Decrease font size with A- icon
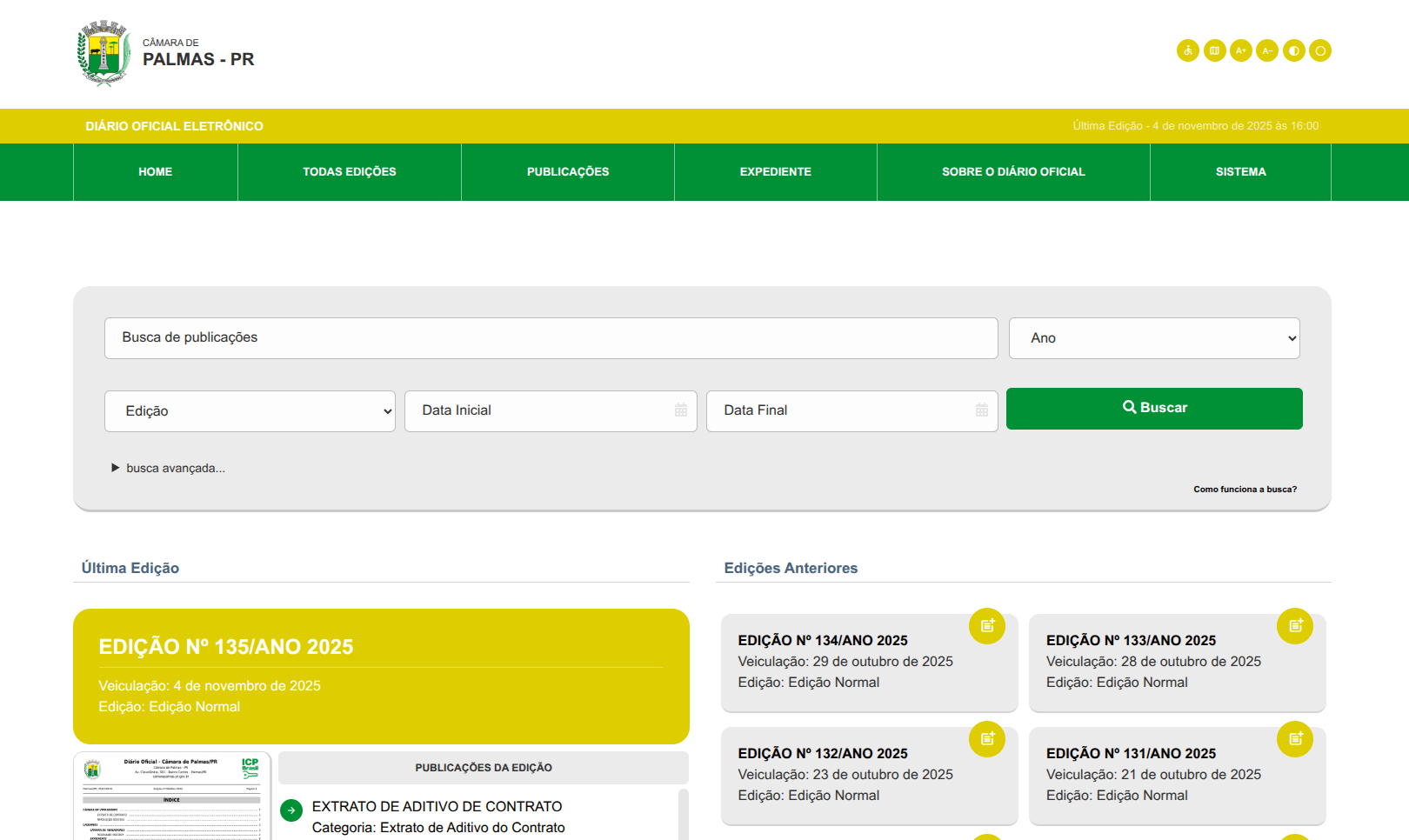Screen dimensions: 1409x840 coord(1267,50)
